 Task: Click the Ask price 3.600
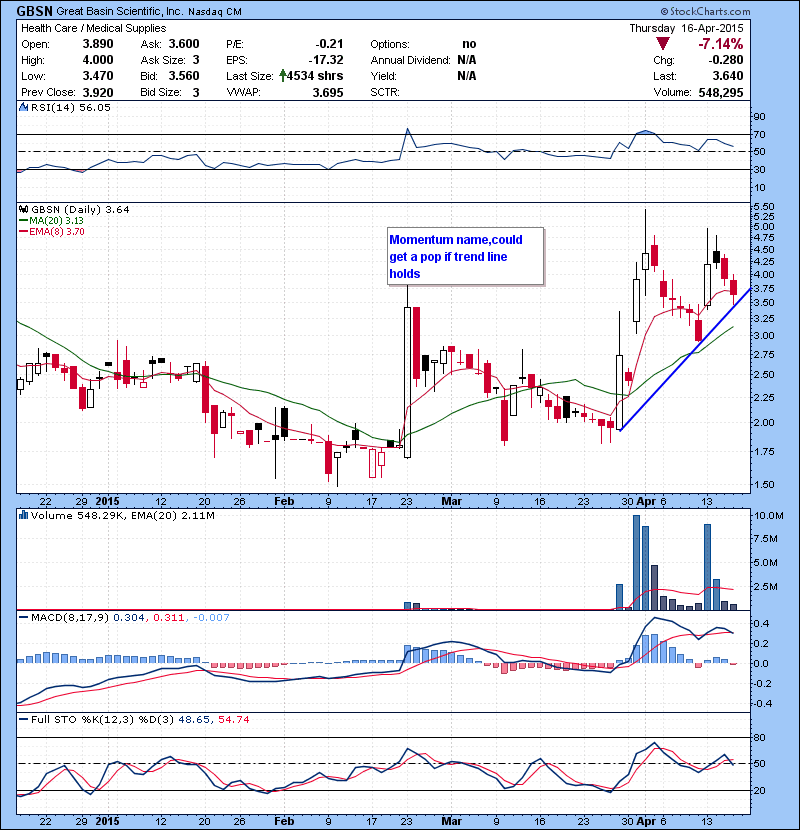tap(184, 44)
